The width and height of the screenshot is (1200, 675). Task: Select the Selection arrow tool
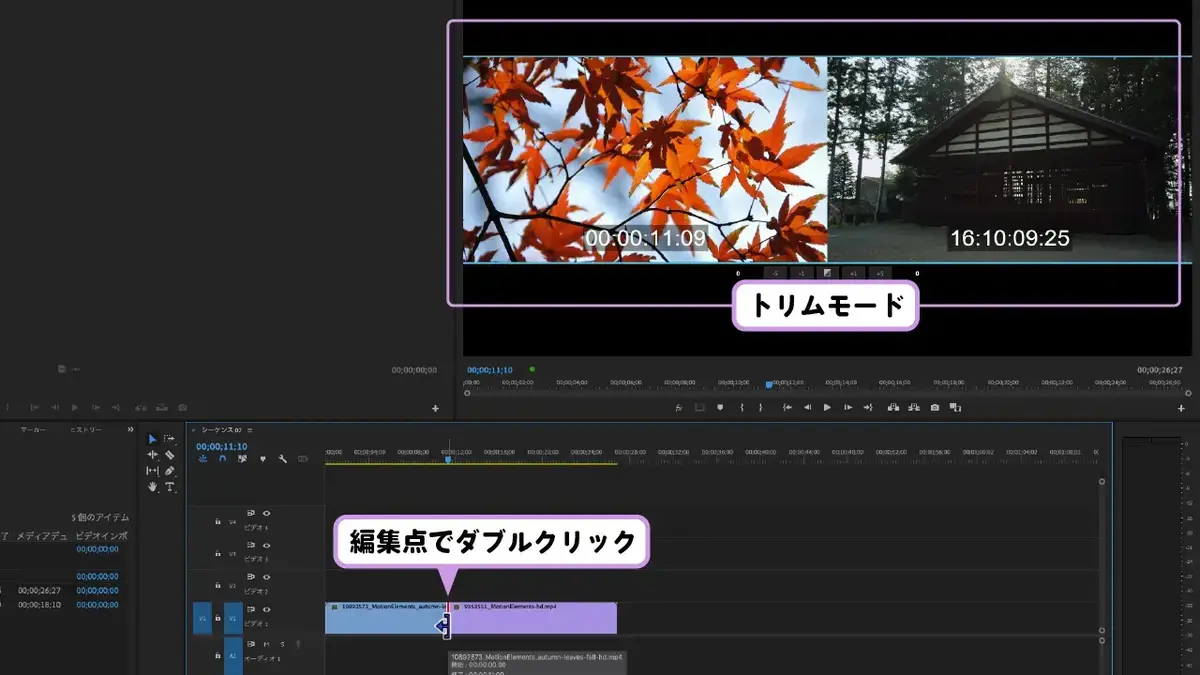point(153,439)
